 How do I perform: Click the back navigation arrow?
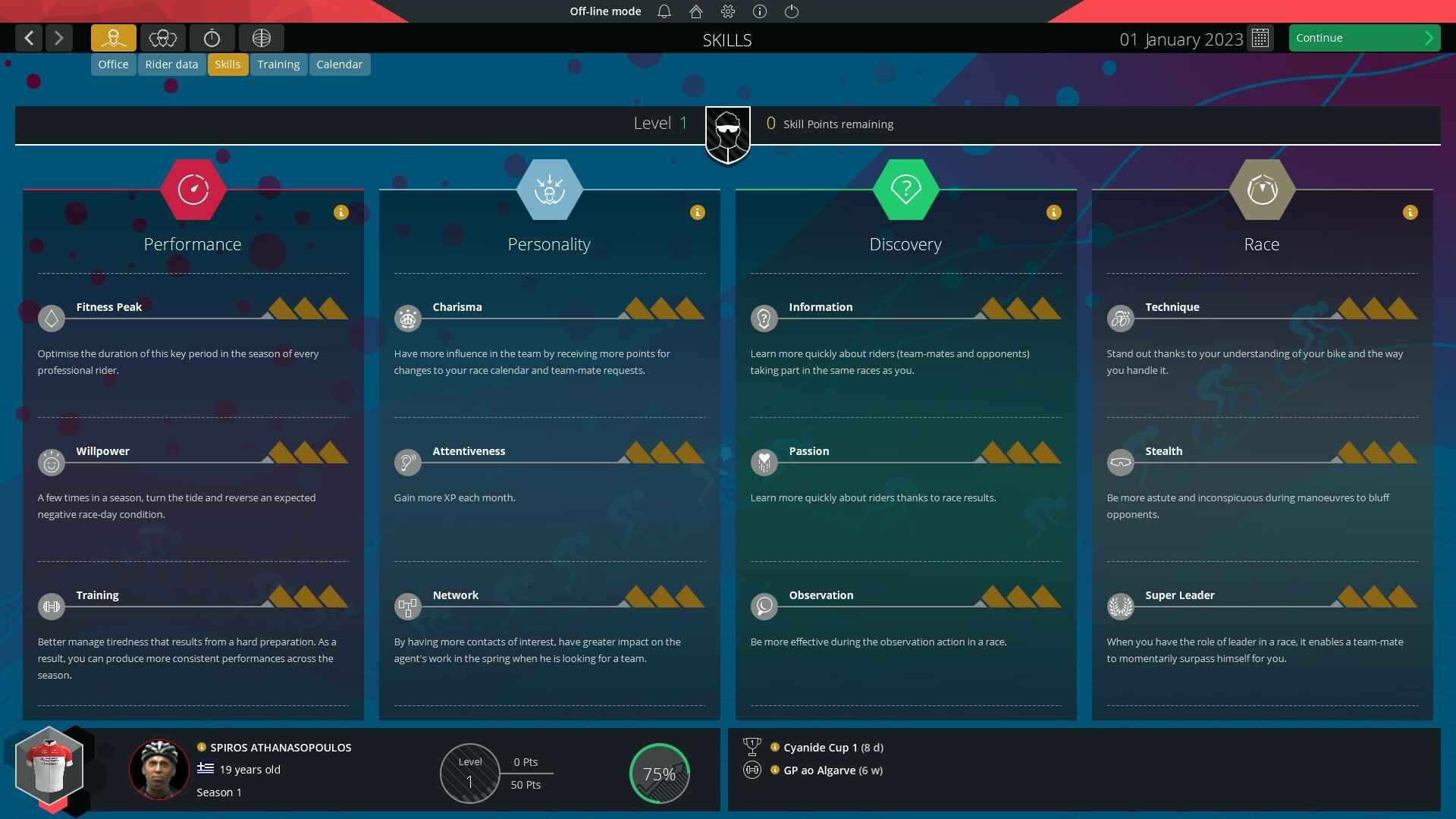point(29,37)
